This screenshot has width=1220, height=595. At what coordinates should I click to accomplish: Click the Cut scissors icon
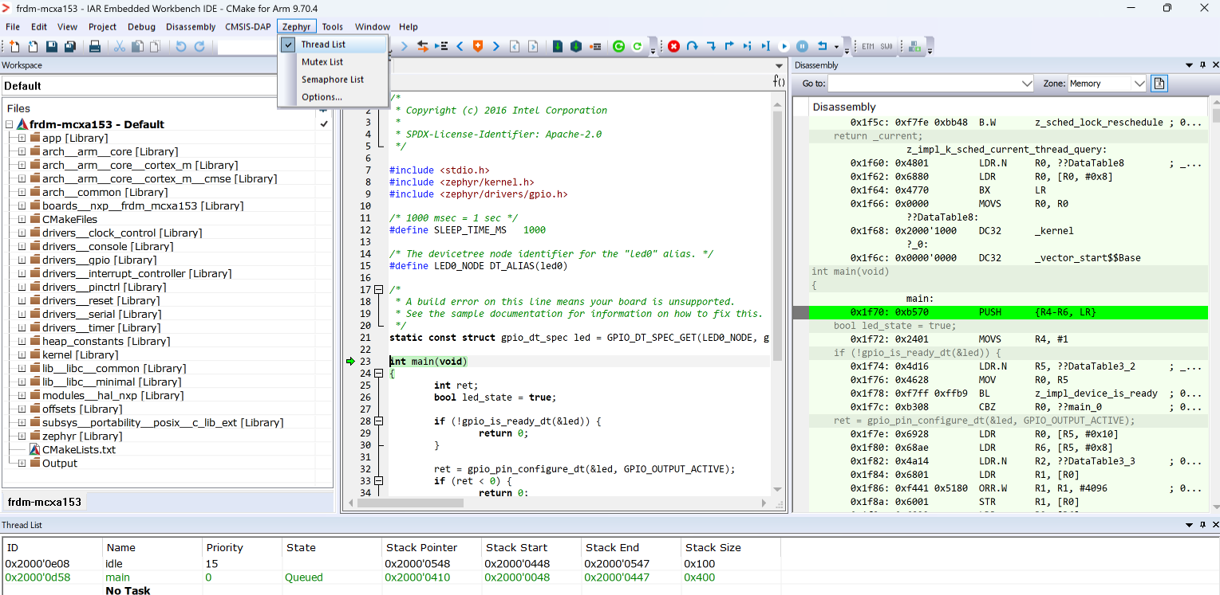click(x=119, y=46)
